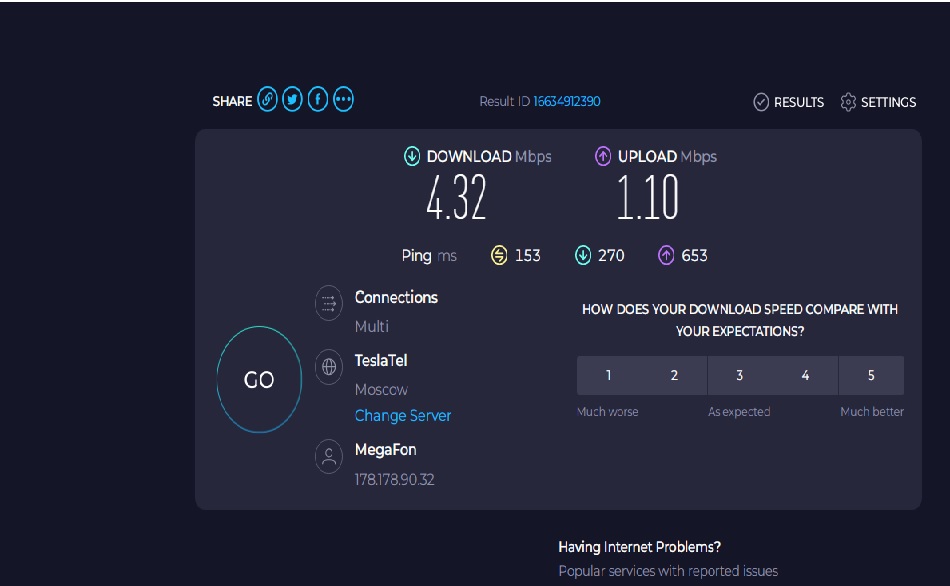950x586 pixels.
Task: Click the idle ping latency icon
Action: [x=499, y=256]
